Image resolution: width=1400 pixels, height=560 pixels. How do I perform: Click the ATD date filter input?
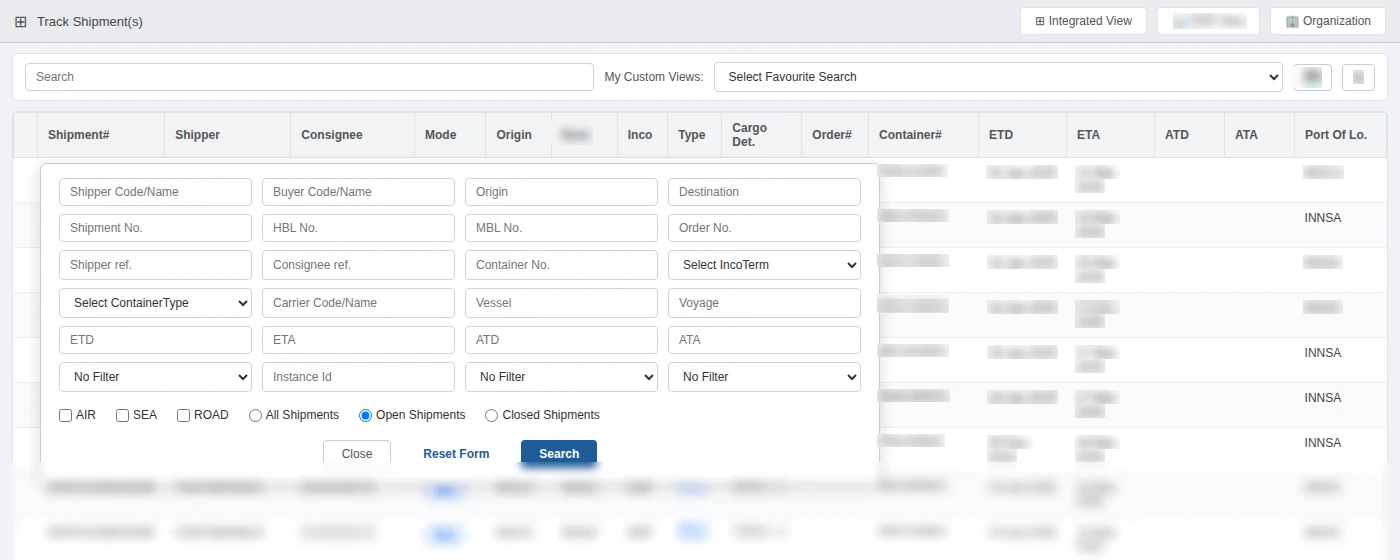point(561,340)
